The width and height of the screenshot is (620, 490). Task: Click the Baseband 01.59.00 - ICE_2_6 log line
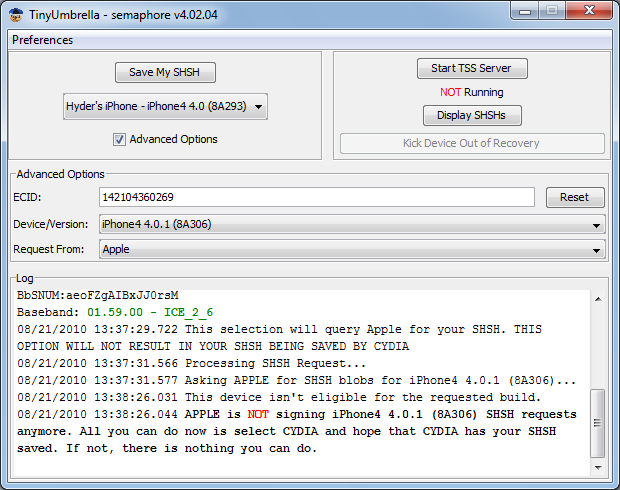coord(115,312)
